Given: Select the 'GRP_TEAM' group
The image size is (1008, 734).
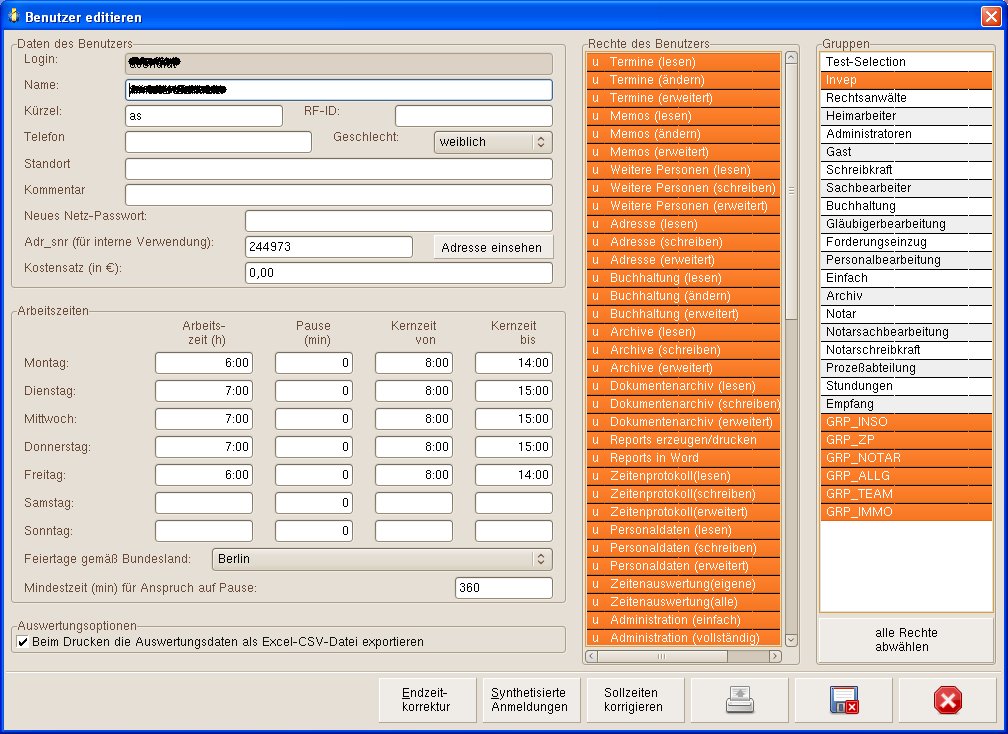Looking at the screenshot, I should pyautogui.click(x=906, y=494).
